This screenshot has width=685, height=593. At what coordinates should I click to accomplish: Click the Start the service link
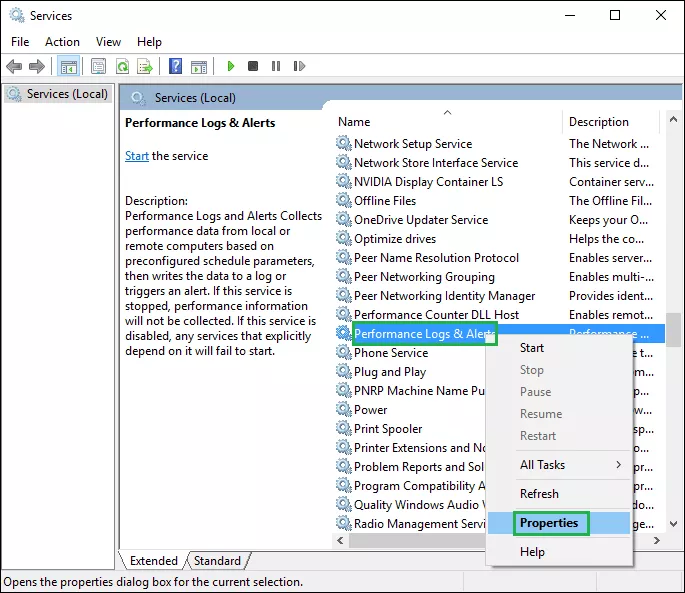point(137,156)
